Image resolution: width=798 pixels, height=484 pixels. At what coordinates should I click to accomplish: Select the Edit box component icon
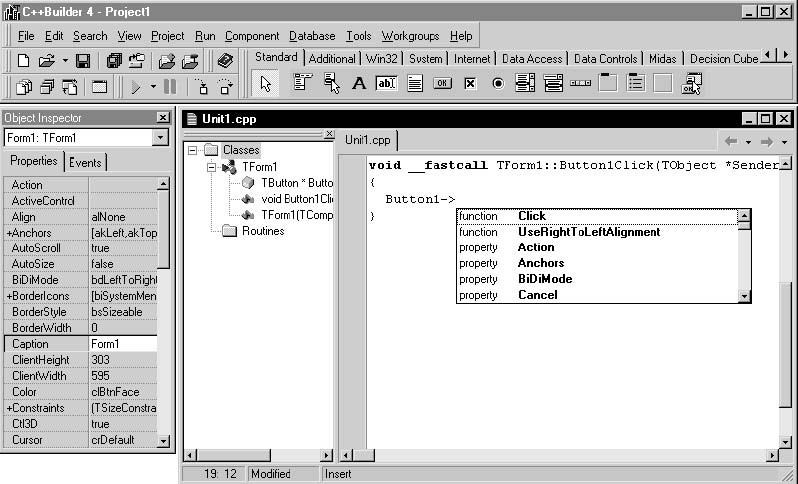coord(386,83)
